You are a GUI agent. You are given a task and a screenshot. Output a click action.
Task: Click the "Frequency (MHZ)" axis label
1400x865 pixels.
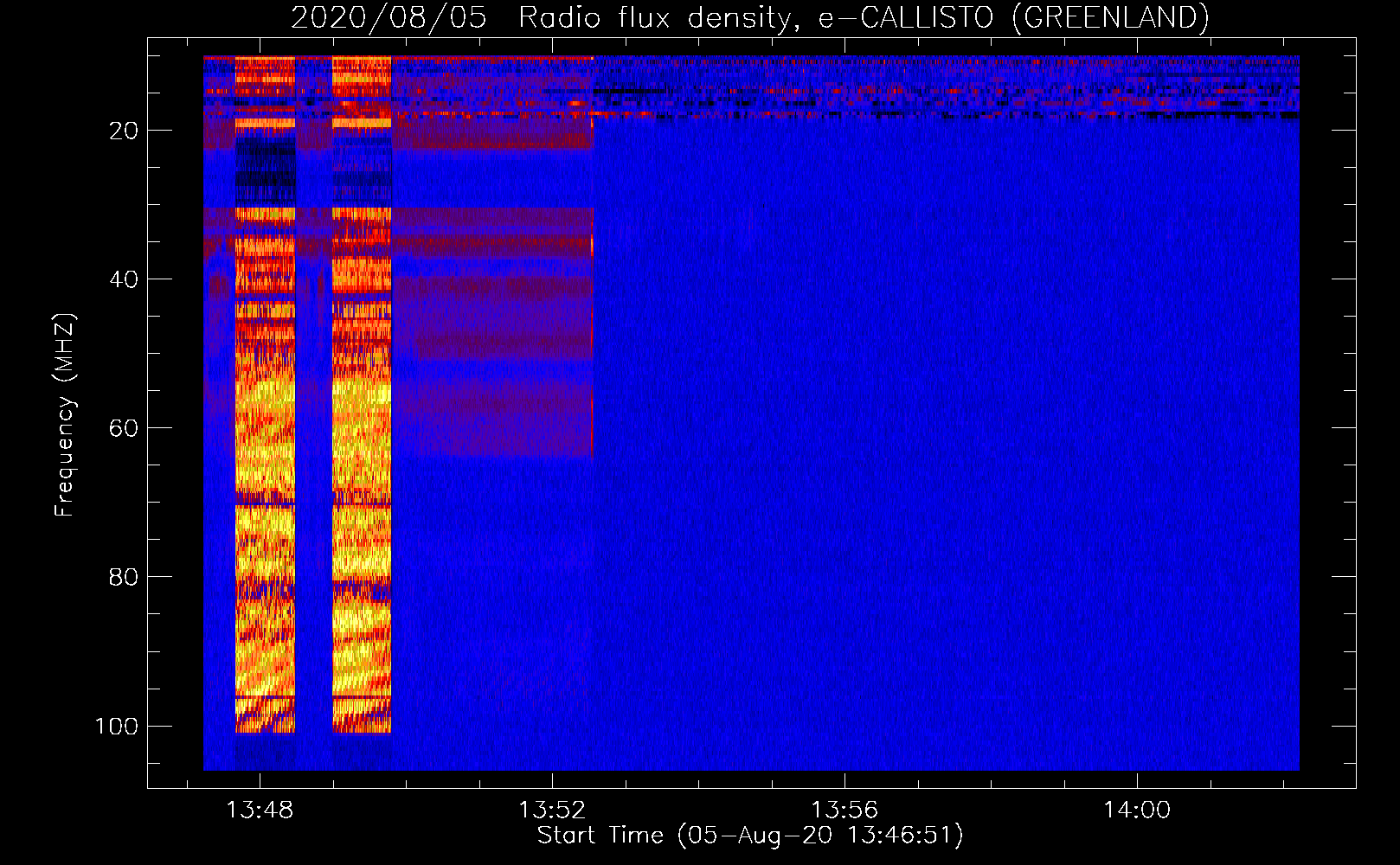pyautogui.click(x=65, y=414)
